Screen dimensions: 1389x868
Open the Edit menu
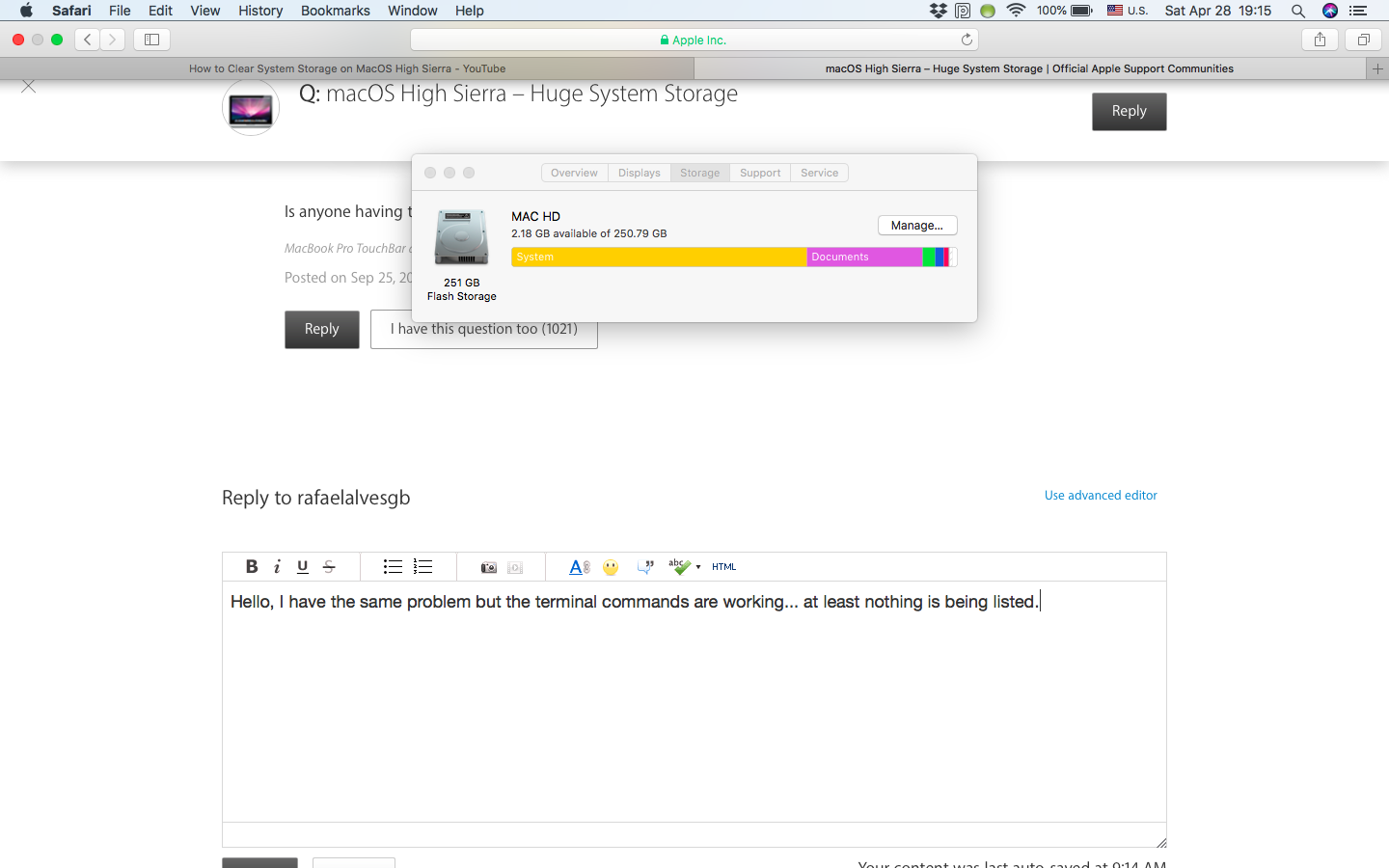click(160, 11)
